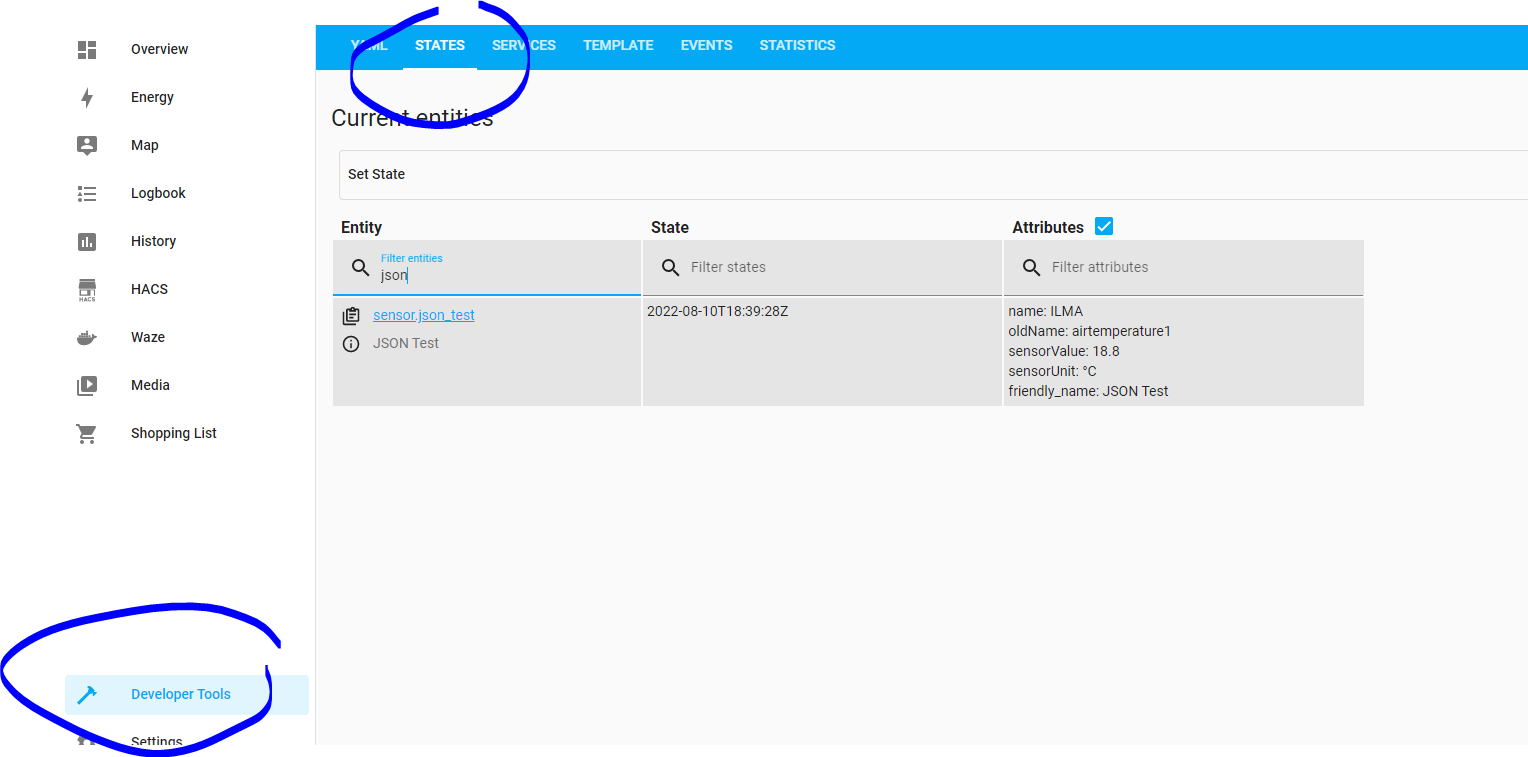Select the Logbook list icon
This screenshot has width=1528, height=757.
coord(86,192)
